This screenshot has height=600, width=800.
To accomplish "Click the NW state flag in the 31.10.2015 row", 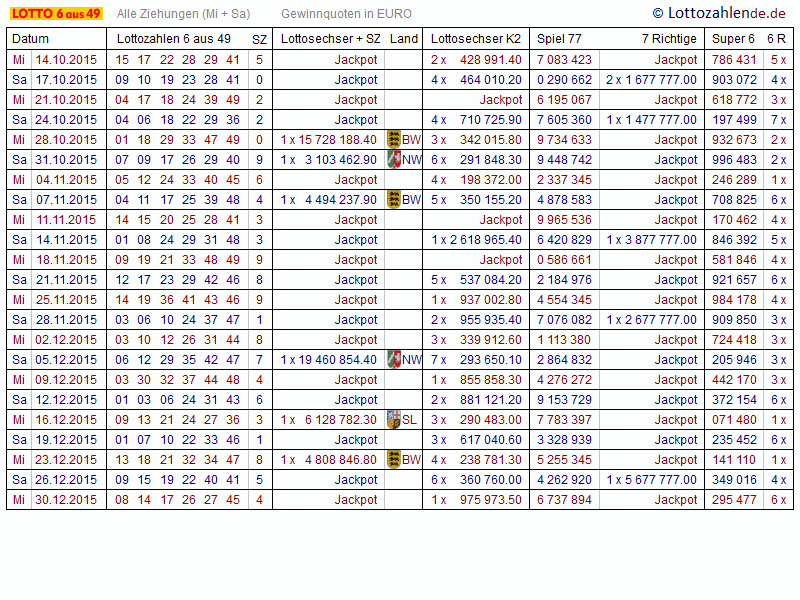I will click(x=393, y=160).
